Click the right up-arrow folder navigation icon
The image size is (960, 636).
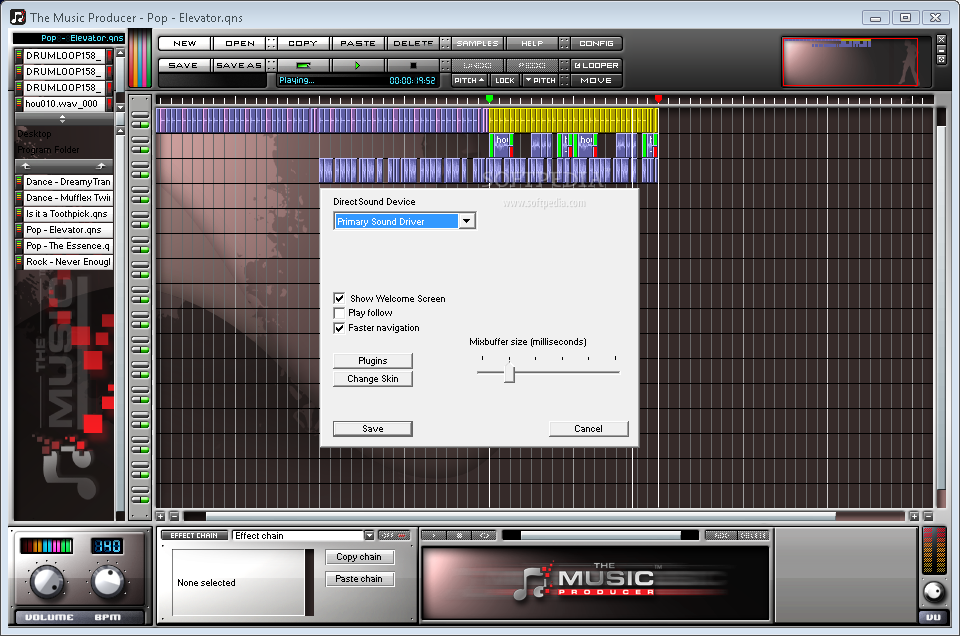pyautogui.click(x=101, y=166)
